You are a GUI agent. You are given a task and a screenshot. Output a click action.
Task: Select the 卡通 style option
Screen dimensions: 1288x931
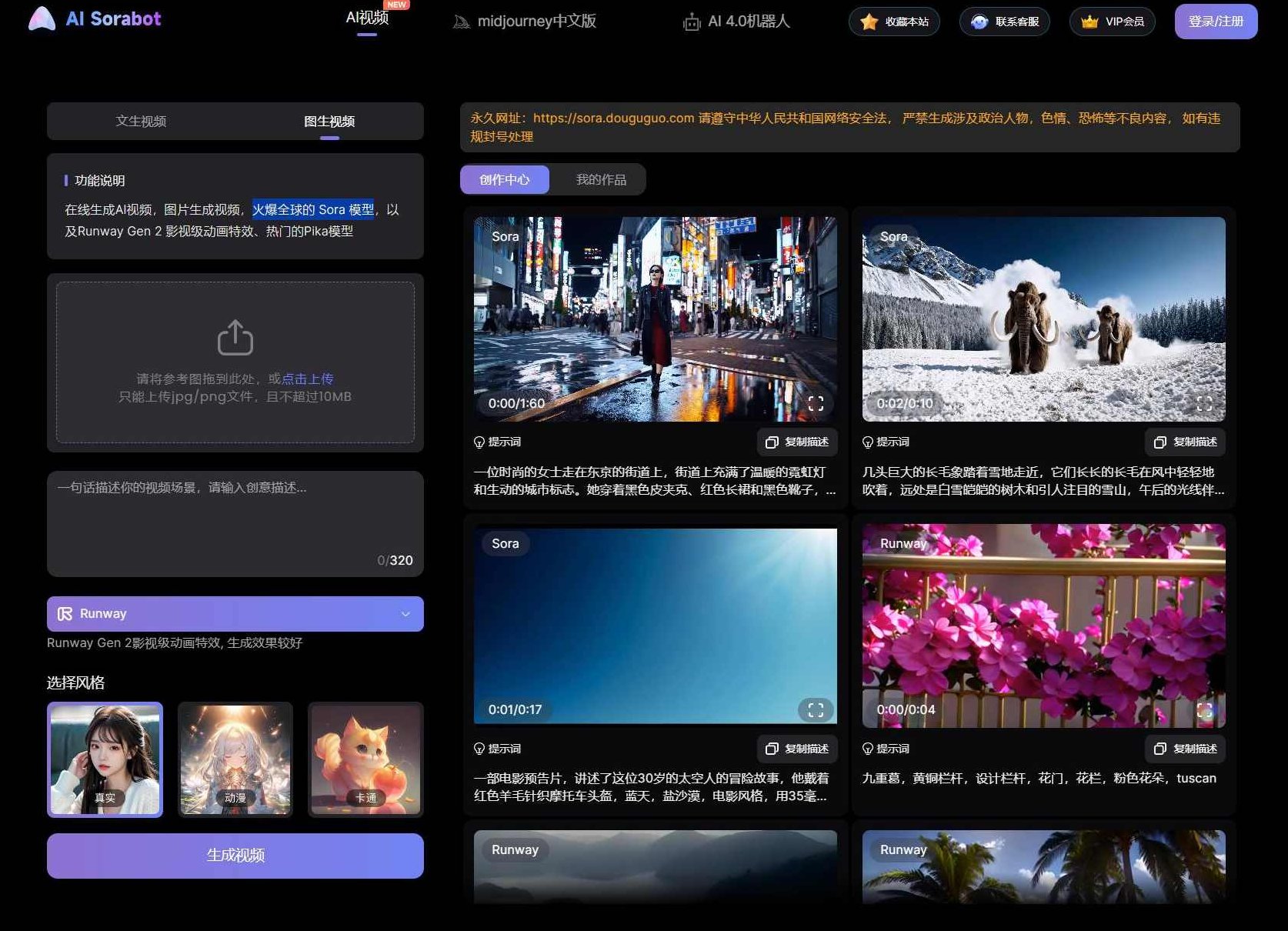[x=365, y=760]
